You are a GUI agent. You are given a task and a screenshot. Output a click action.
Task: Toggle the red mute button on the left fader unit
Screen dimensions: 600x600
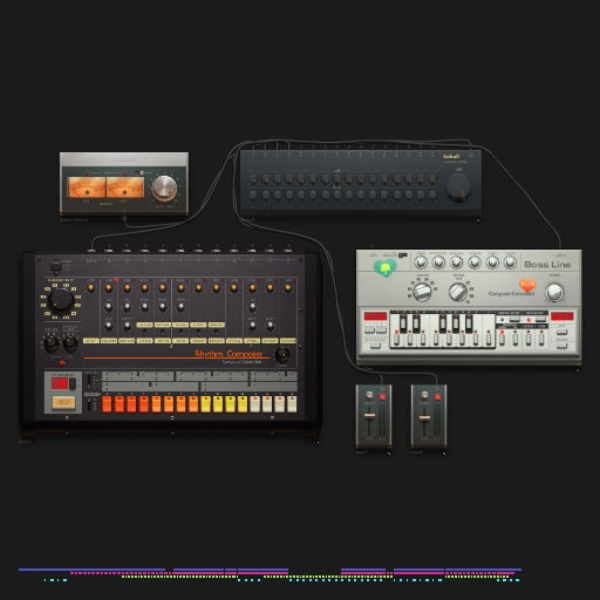click(383, 397)
